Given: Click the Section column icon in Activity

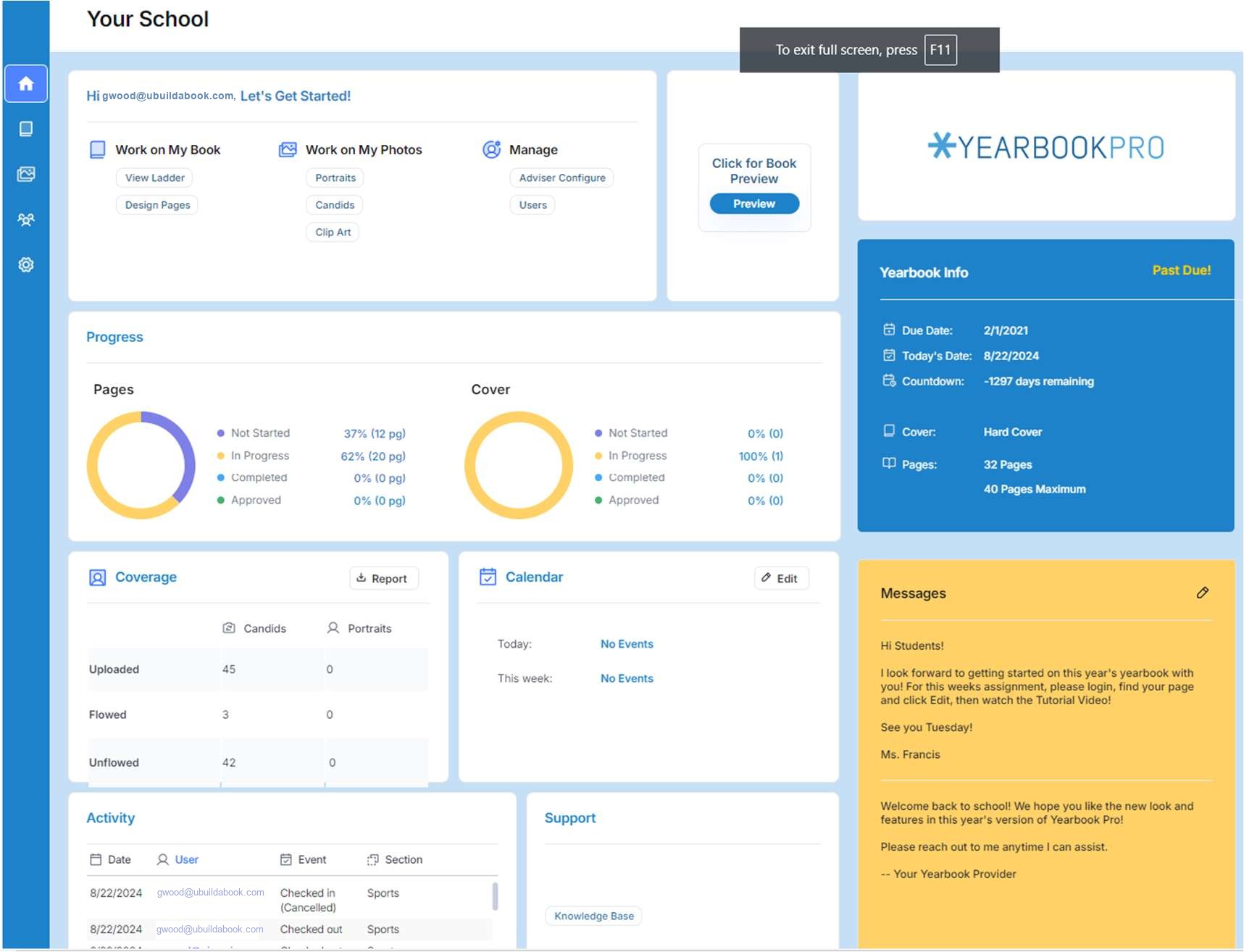Looking at the screenshot, I should (x=373, y=859).
